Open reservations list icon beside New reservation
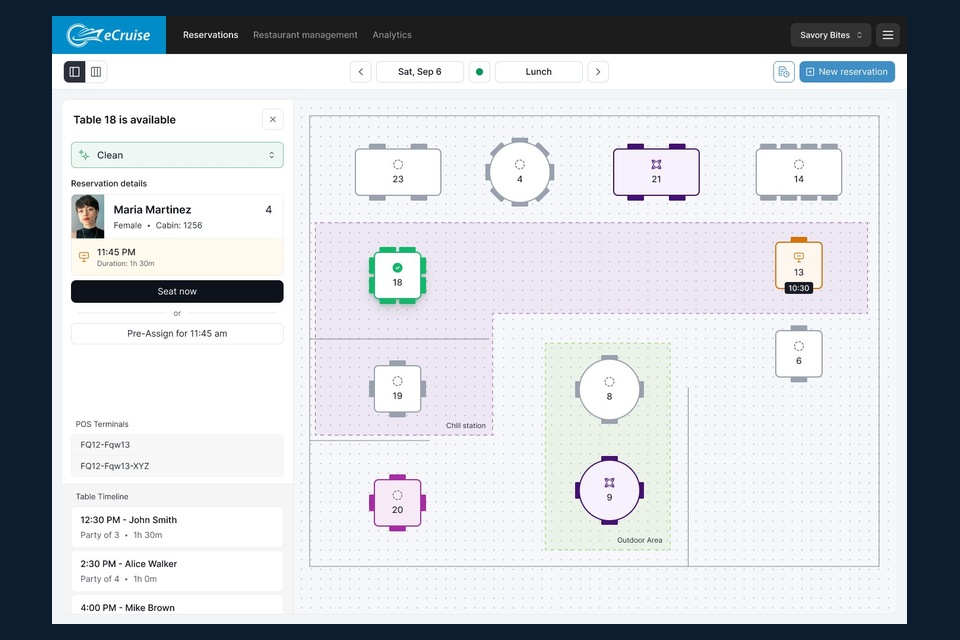The height and width of the screenshot is (640, 960). click(x=783, y=72)
